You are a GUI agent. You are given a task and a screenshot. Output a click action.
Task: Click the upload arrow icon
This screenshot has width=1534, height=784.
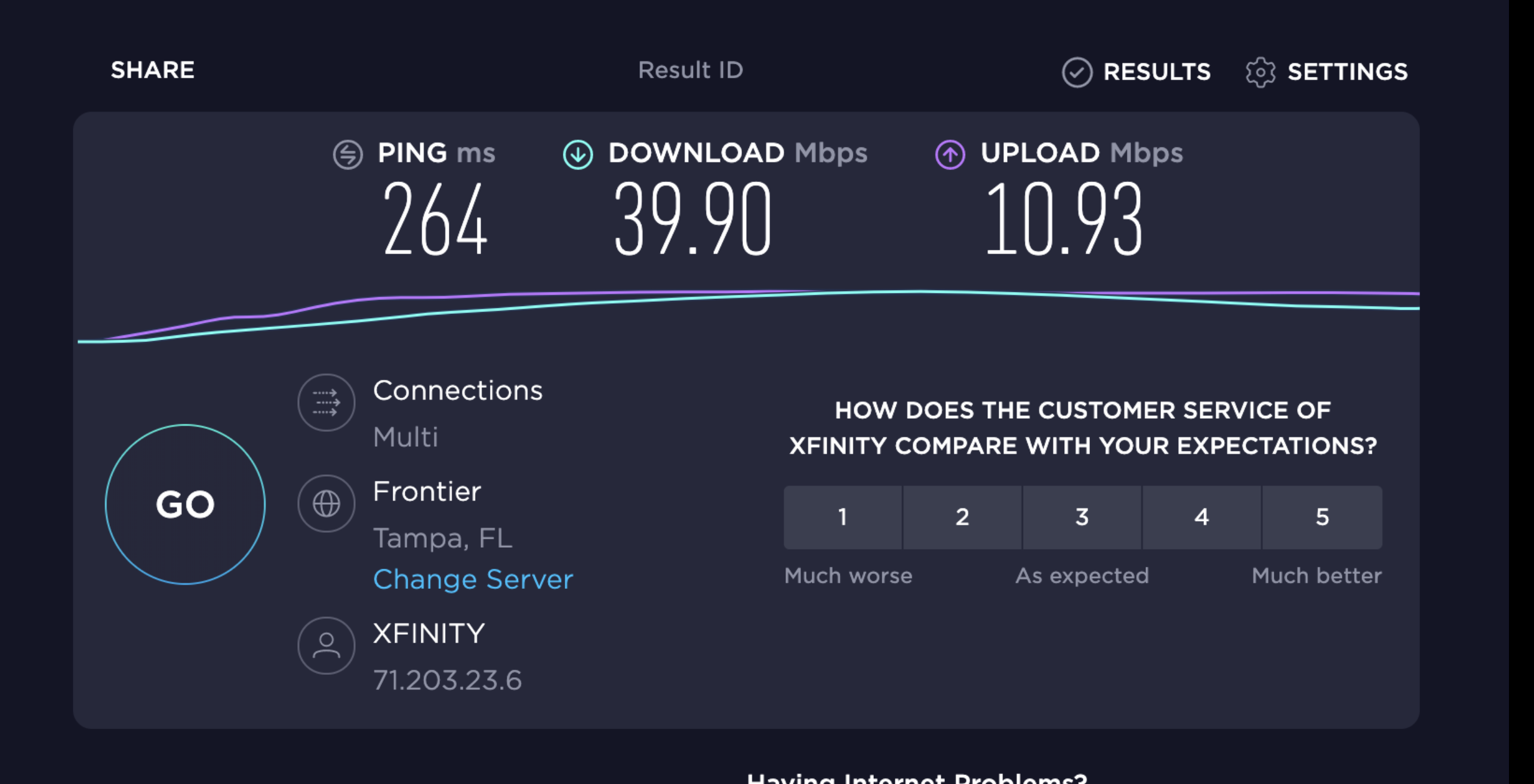coord(950,155)
